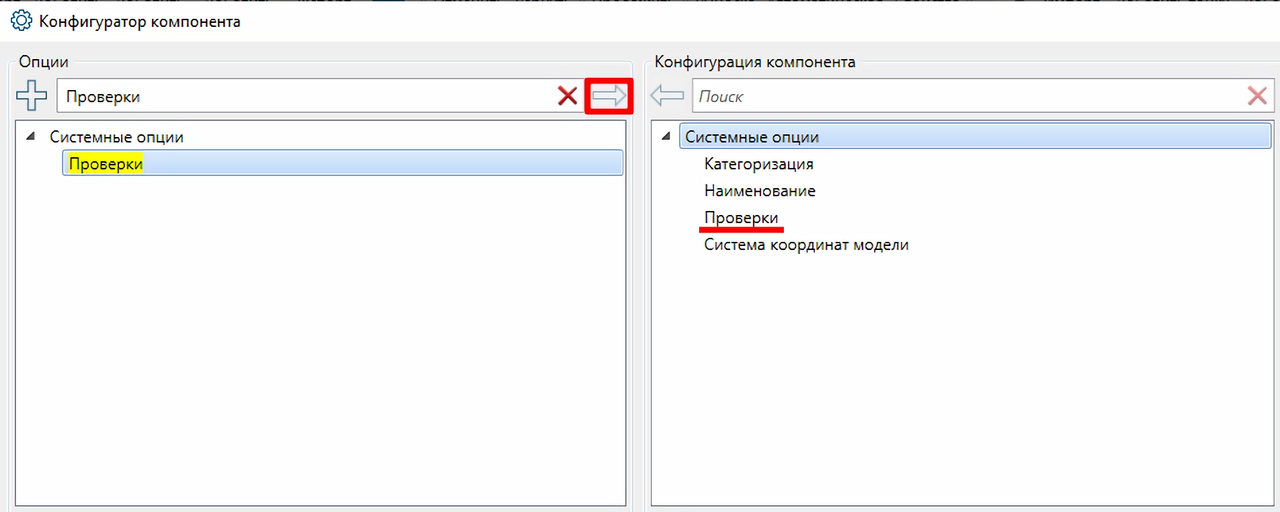Click the blue plus add-option icon

pyautogui.click(x=32, y=96)
